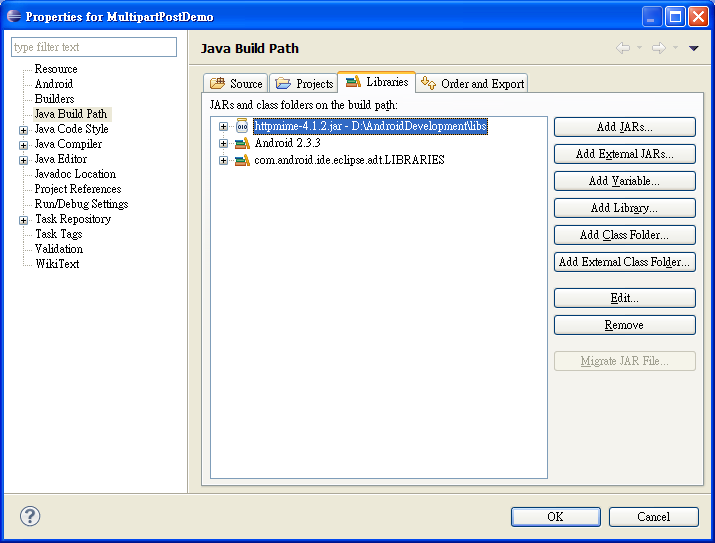Screen dimensions: 715x543
Task: Expand the Java Code Style category
Action: (x=23, y=130)
